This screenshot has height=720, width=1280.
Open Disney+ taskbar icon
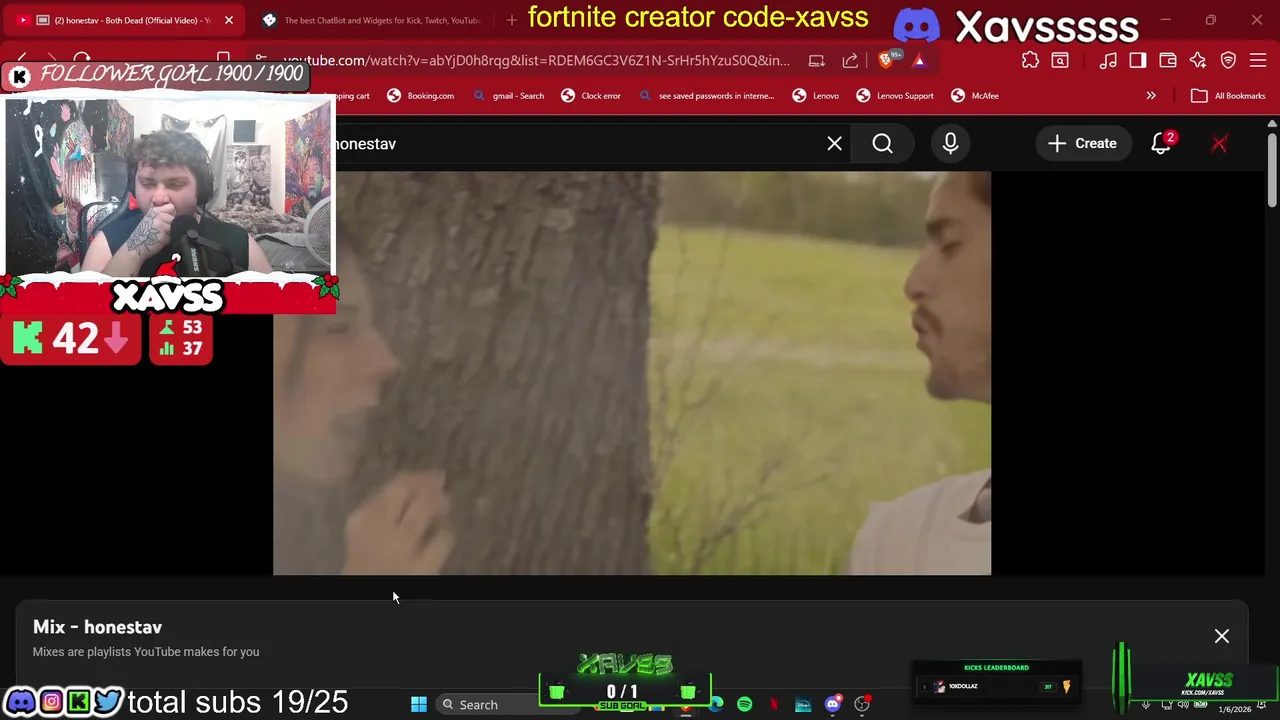click(x=803, y=704)
